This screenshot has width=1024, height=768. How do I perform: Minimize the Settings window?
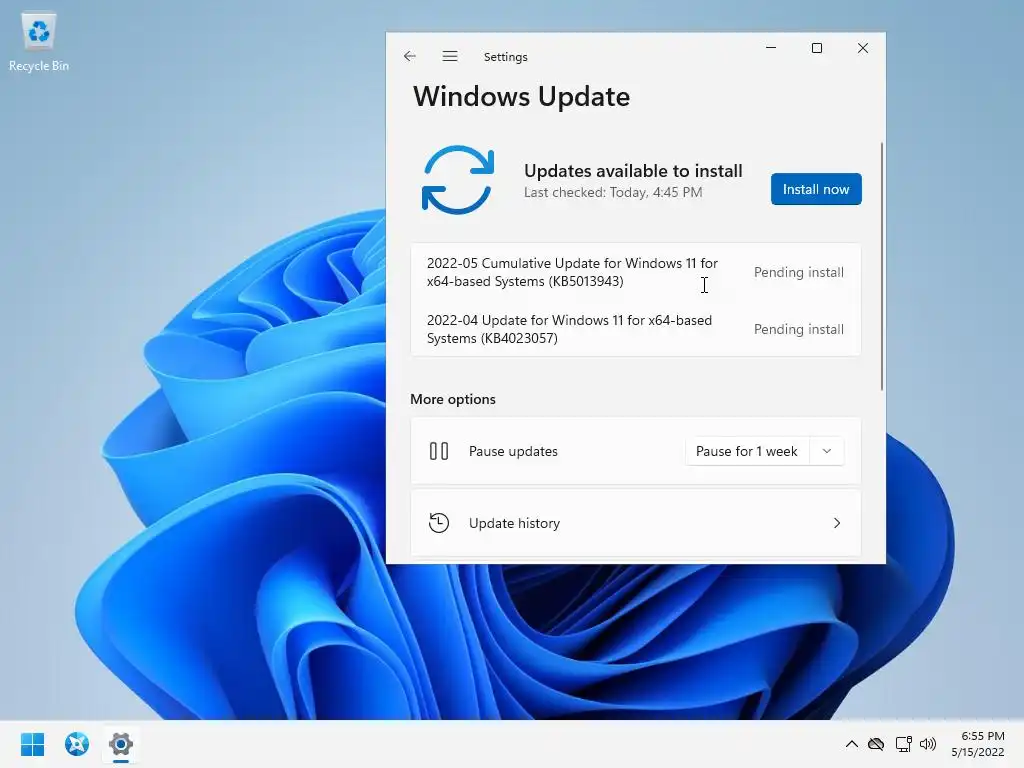[x=771, y=48]
